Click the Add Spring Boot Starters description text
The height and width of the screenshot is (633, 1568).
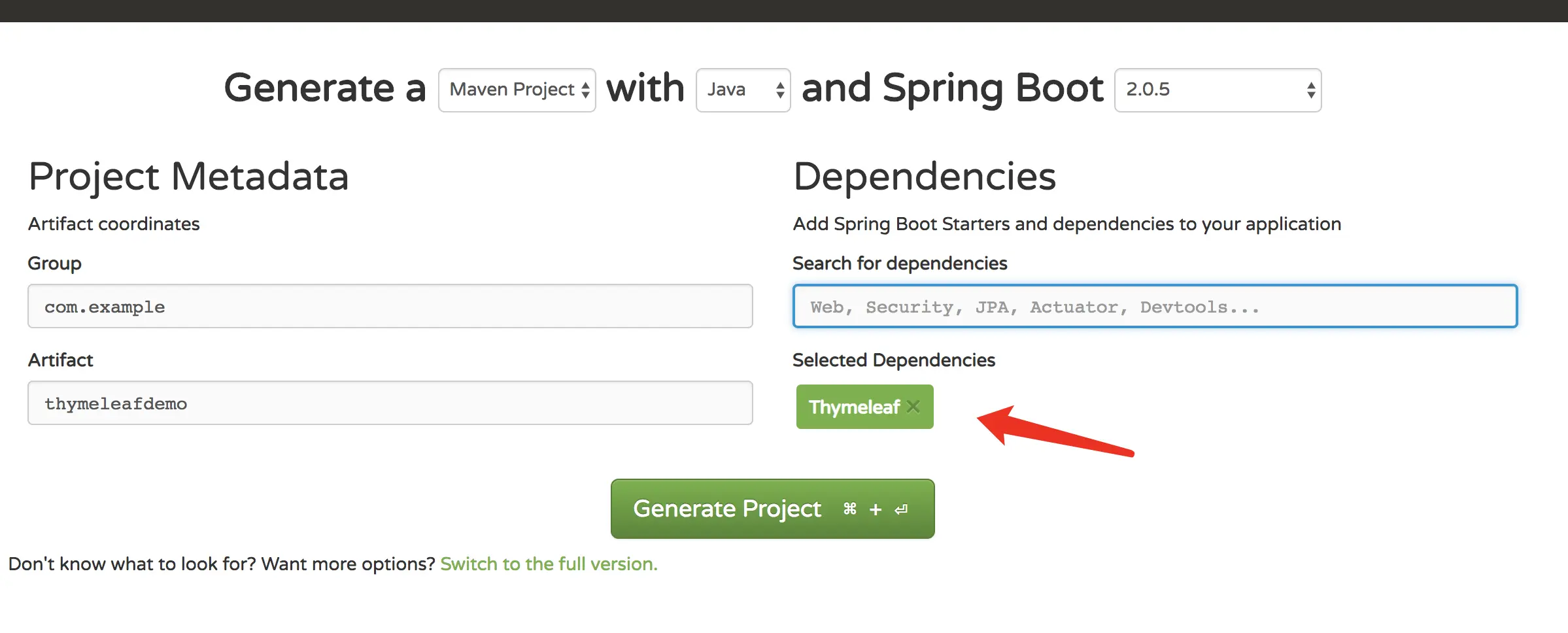(x=1067, y=224)
